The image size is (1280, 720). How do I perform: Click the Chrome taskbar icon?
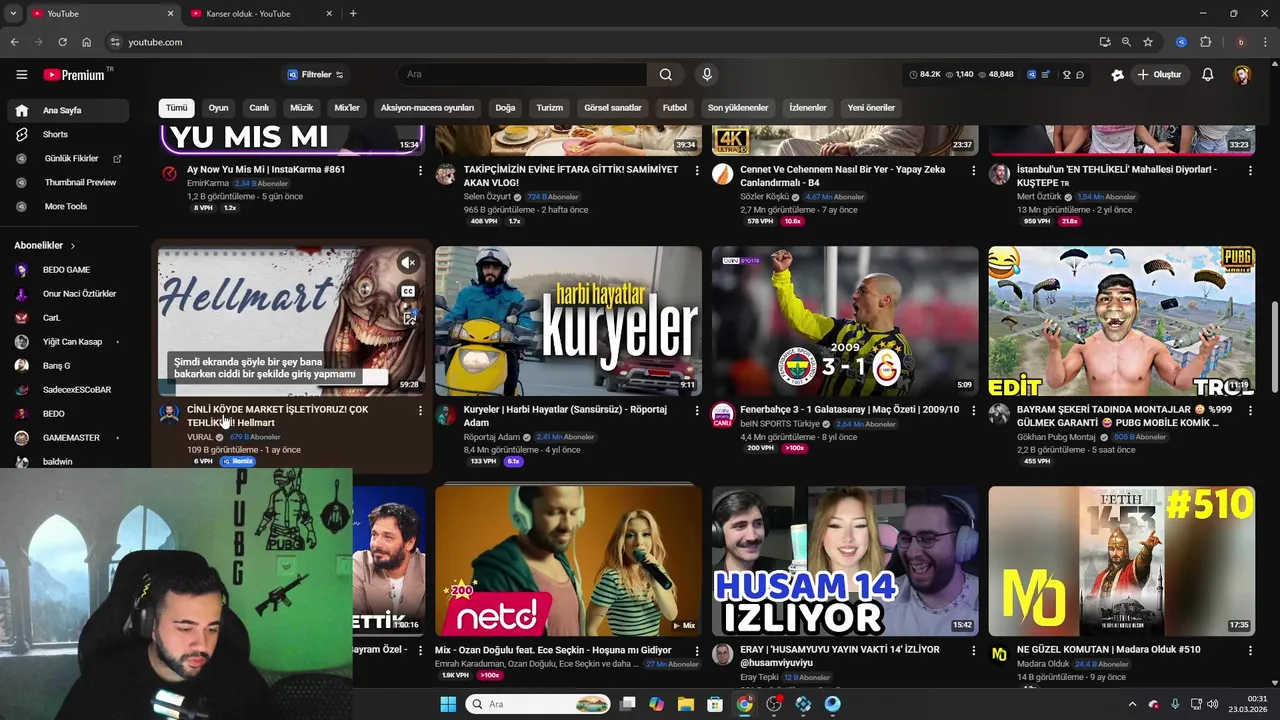(x=745, y=704)
